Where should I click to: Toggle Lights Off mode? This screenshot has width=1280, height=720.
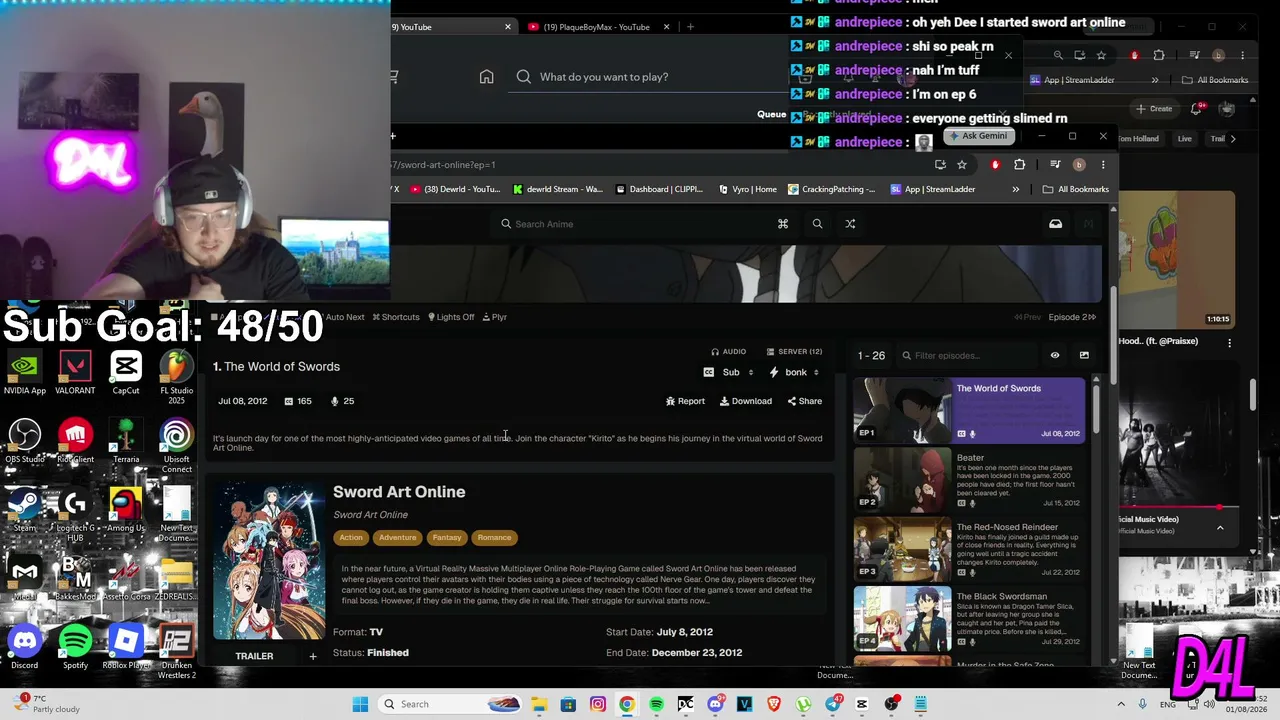pyautogui.click(x=451, y=317)
